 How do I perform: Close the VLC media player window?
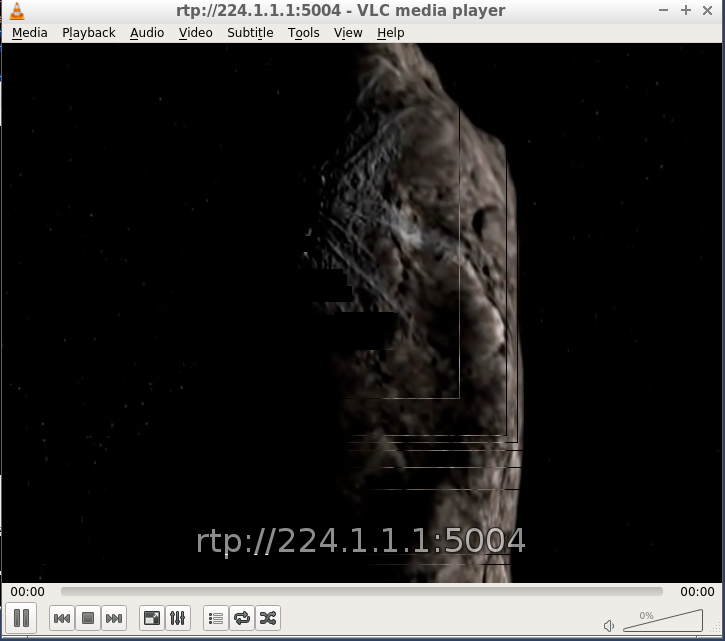(707, 10)
